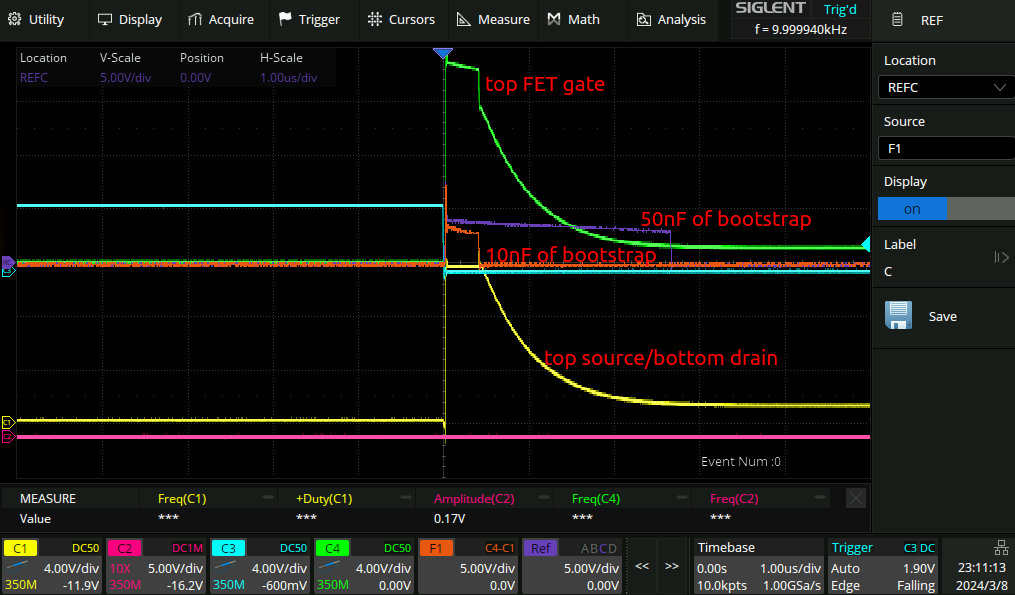Screen dimensions: 1015x595
Task: Close the measurement panel with X
Action: [856, 497]
